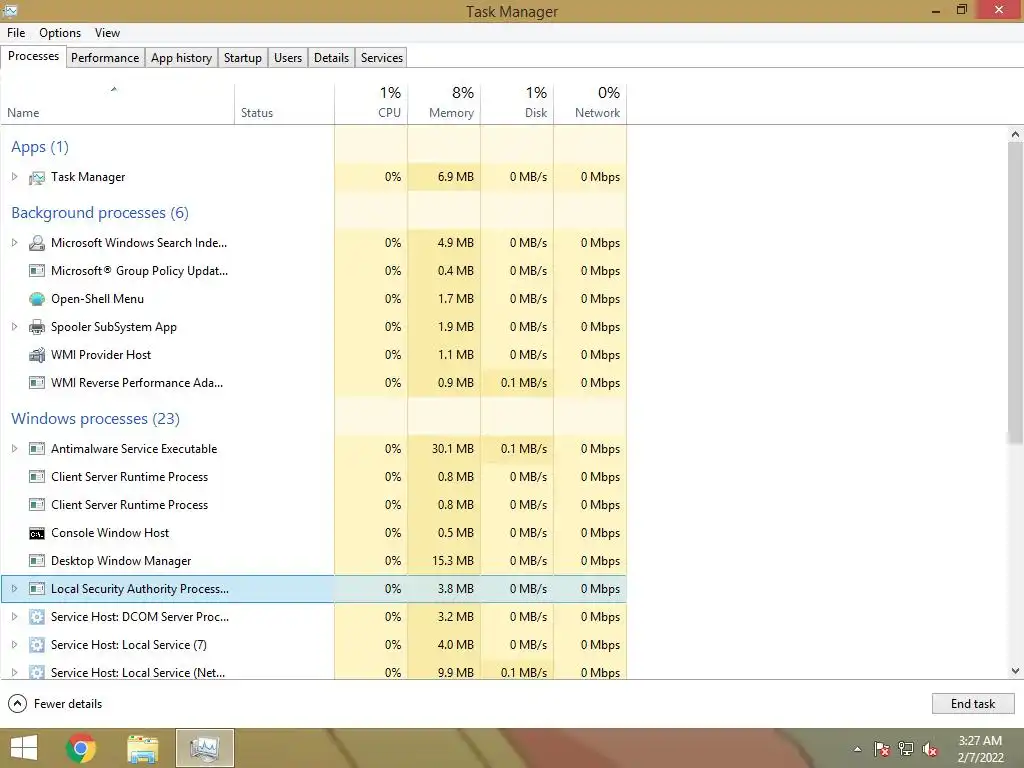This screenshot has width=1024, height=768.
Task: Expand the Task Manager app entry
Action: pyautogui.click(x=14, y=177)
